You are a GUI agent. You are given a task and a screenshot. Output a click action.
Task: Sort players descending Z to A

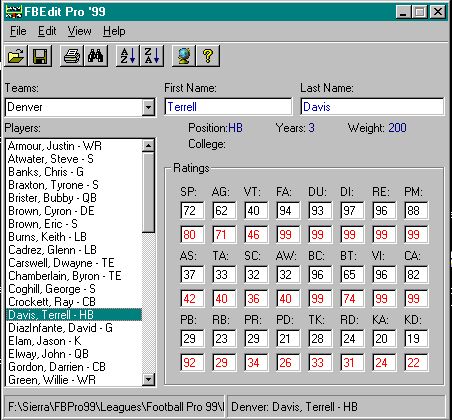[x=152, y=56]
